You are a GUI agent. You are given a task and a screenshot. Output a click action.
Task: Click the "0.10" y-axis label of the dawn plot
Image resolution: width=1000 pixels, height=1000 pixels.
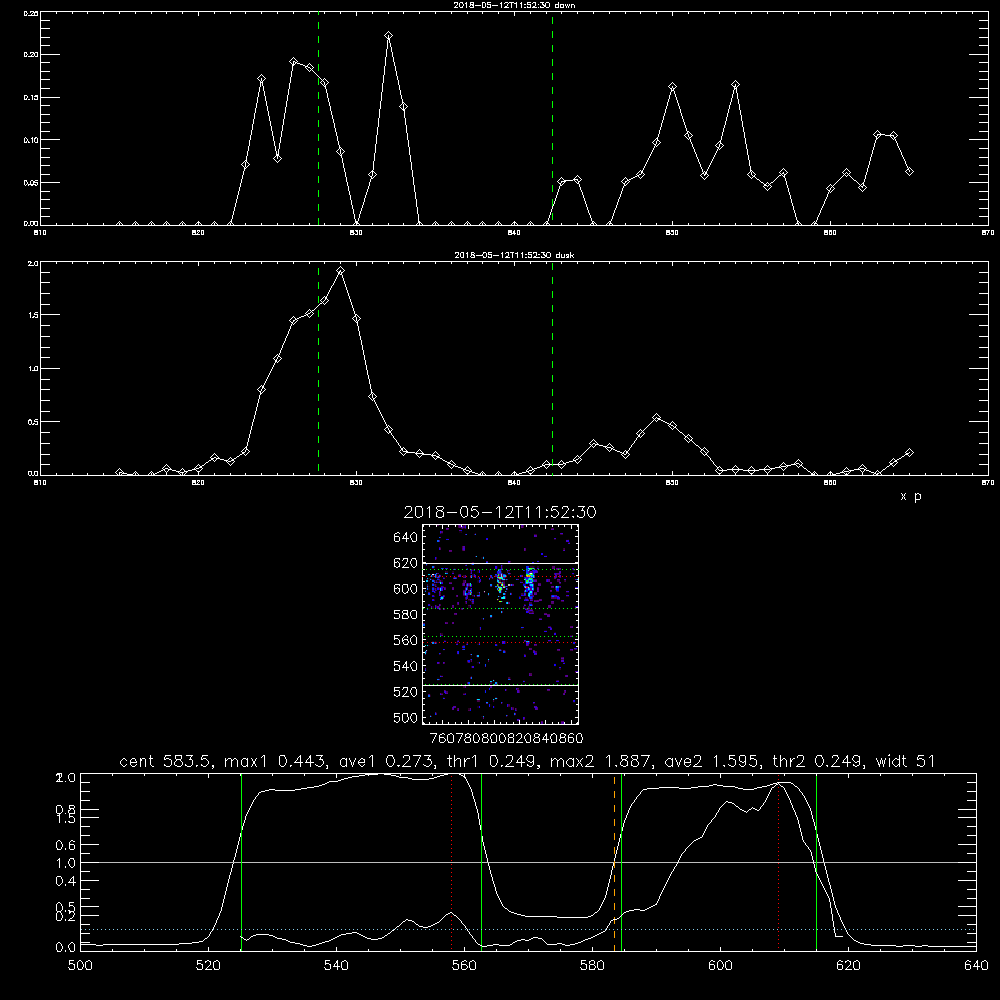point(31,140)
